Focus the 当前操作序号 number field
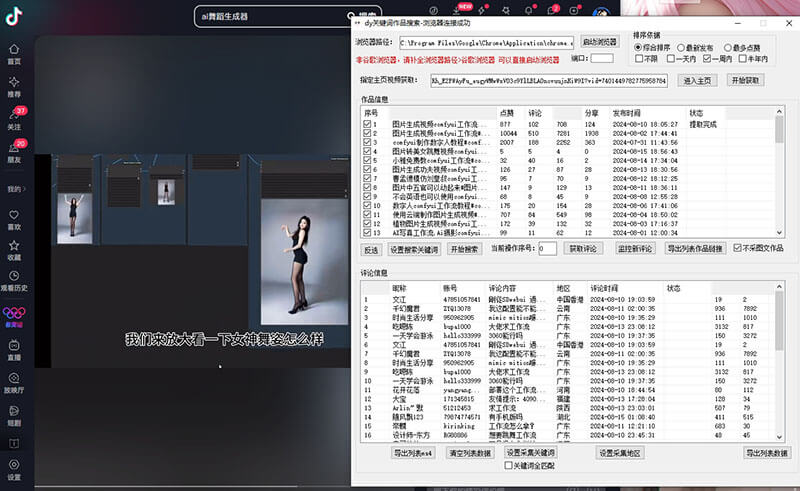 [547, 249]
